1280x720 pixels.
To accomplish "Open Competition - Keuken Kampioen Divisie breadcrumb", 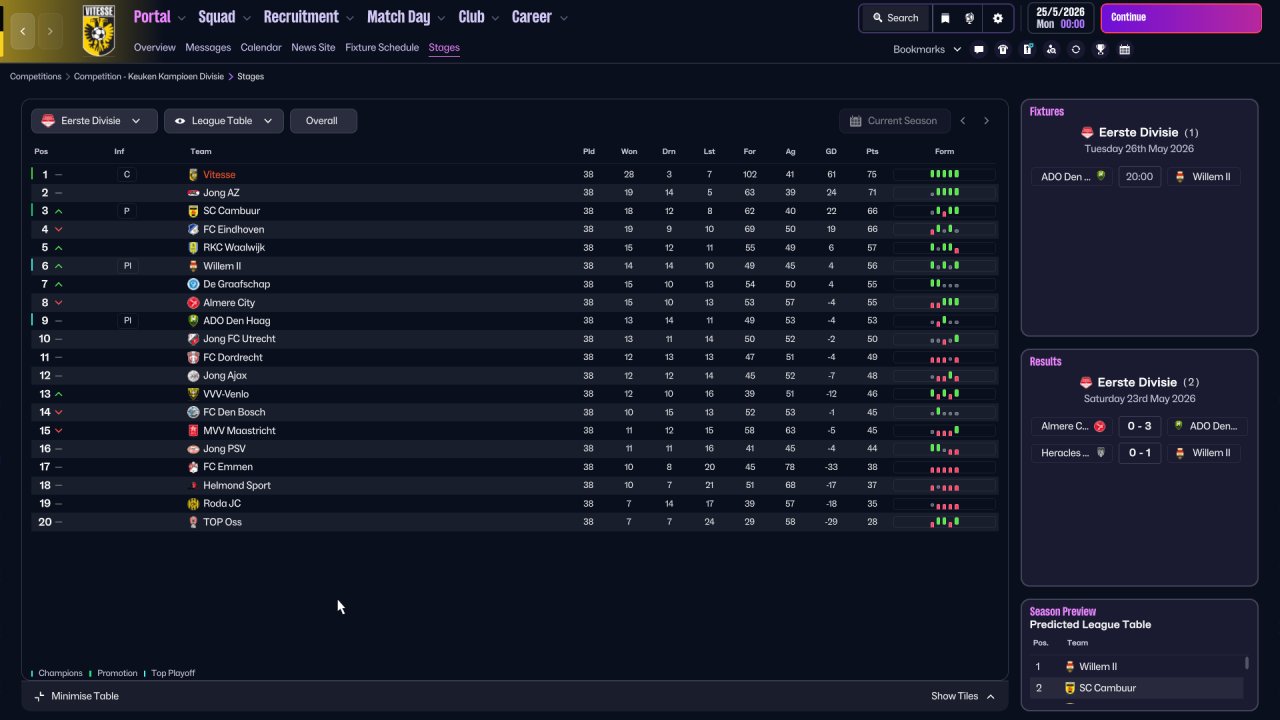I will (x=149, y=77).
